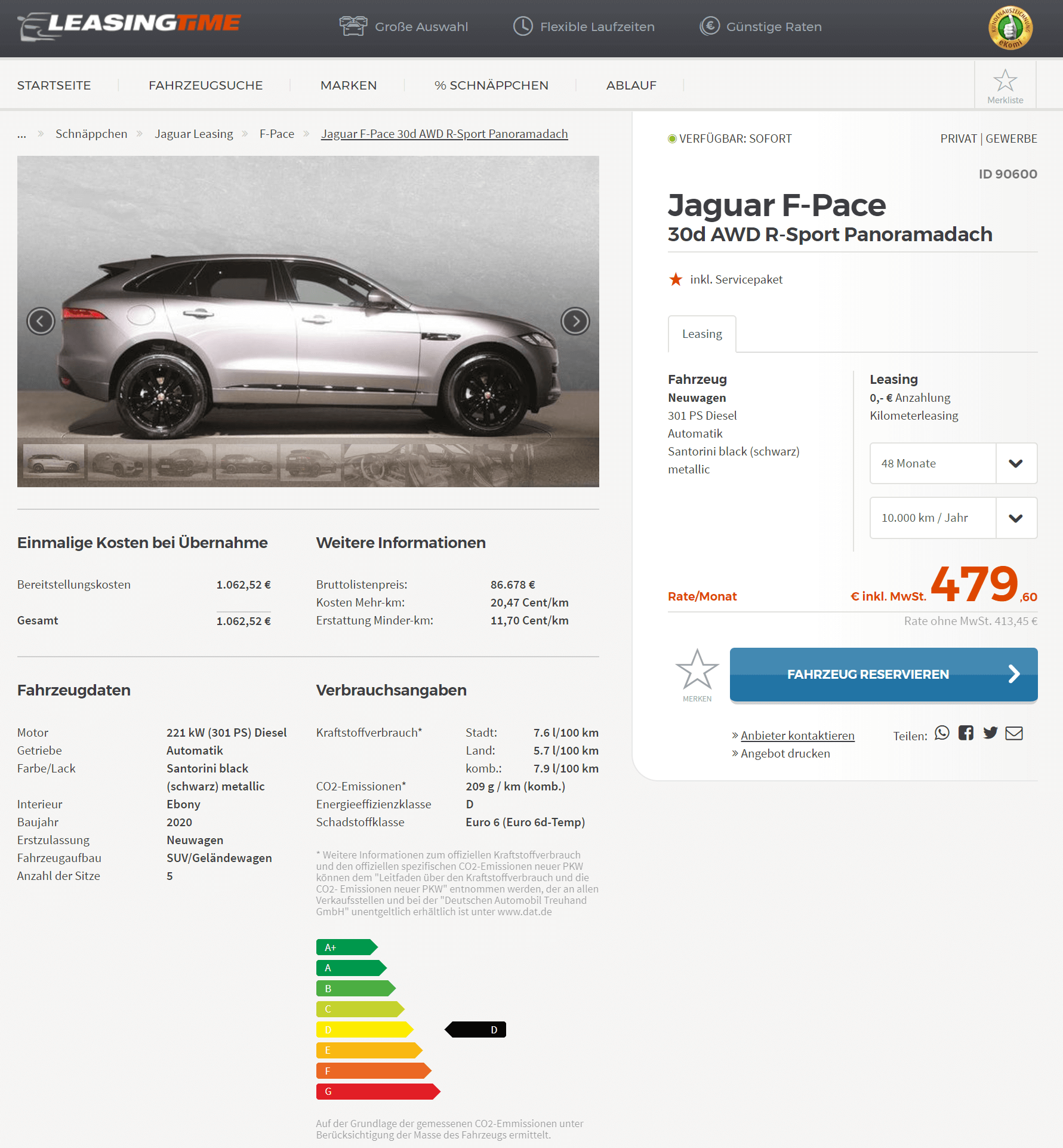Click the FAHRZEUG RESERVIEREN button

883,675
